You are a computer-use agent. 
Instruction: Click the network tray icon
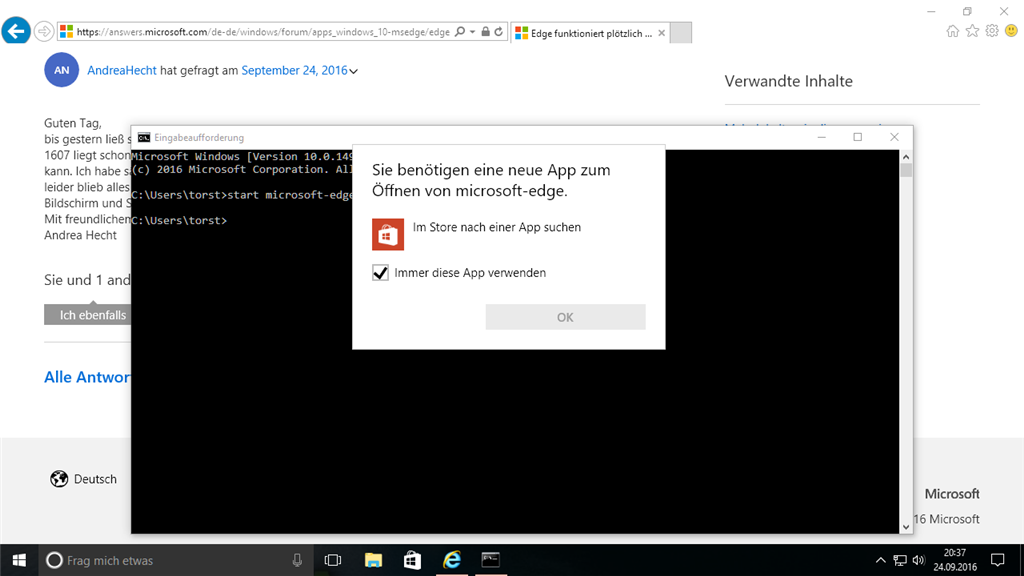pos(900,560)
